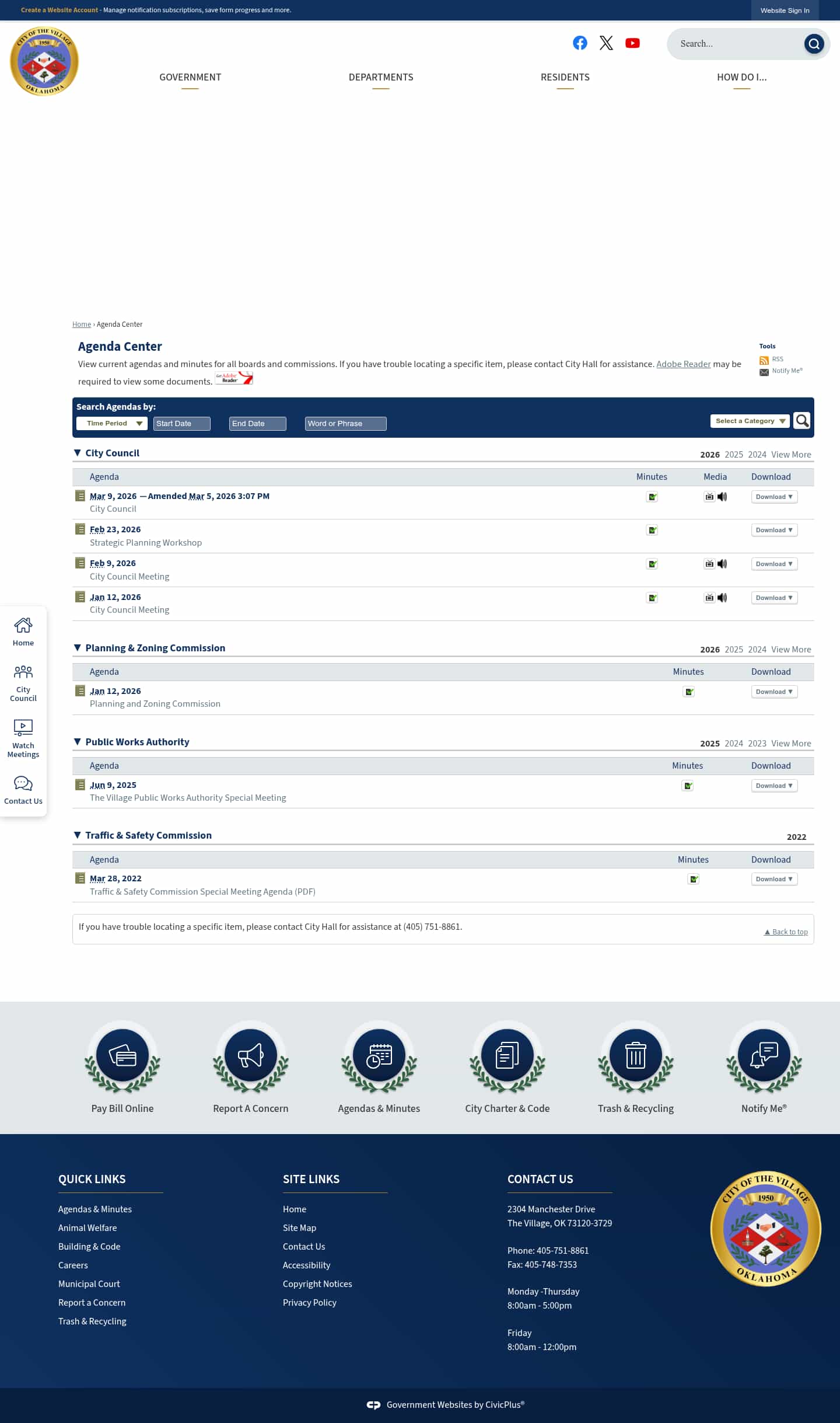Open the X (Twitter) icon link
Screen dimensions: 840x1423
(606, 43)
